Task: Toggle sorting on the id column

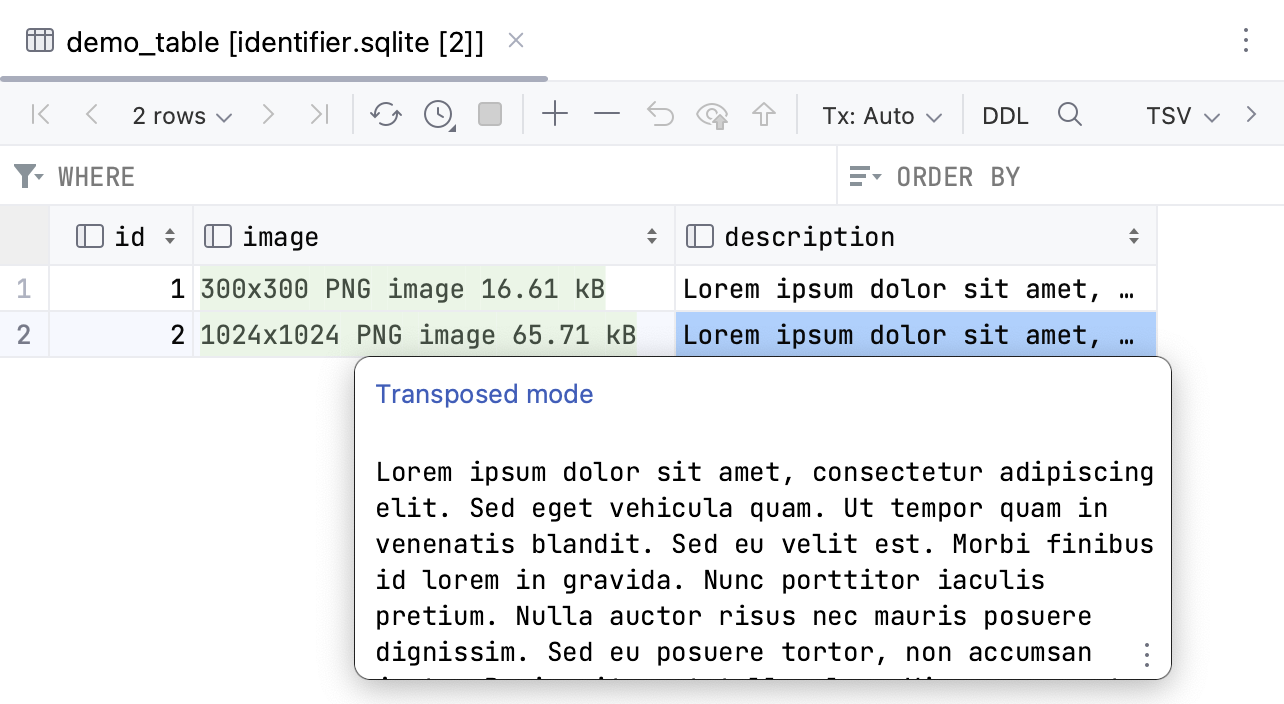Action: (x=168, y=236)
